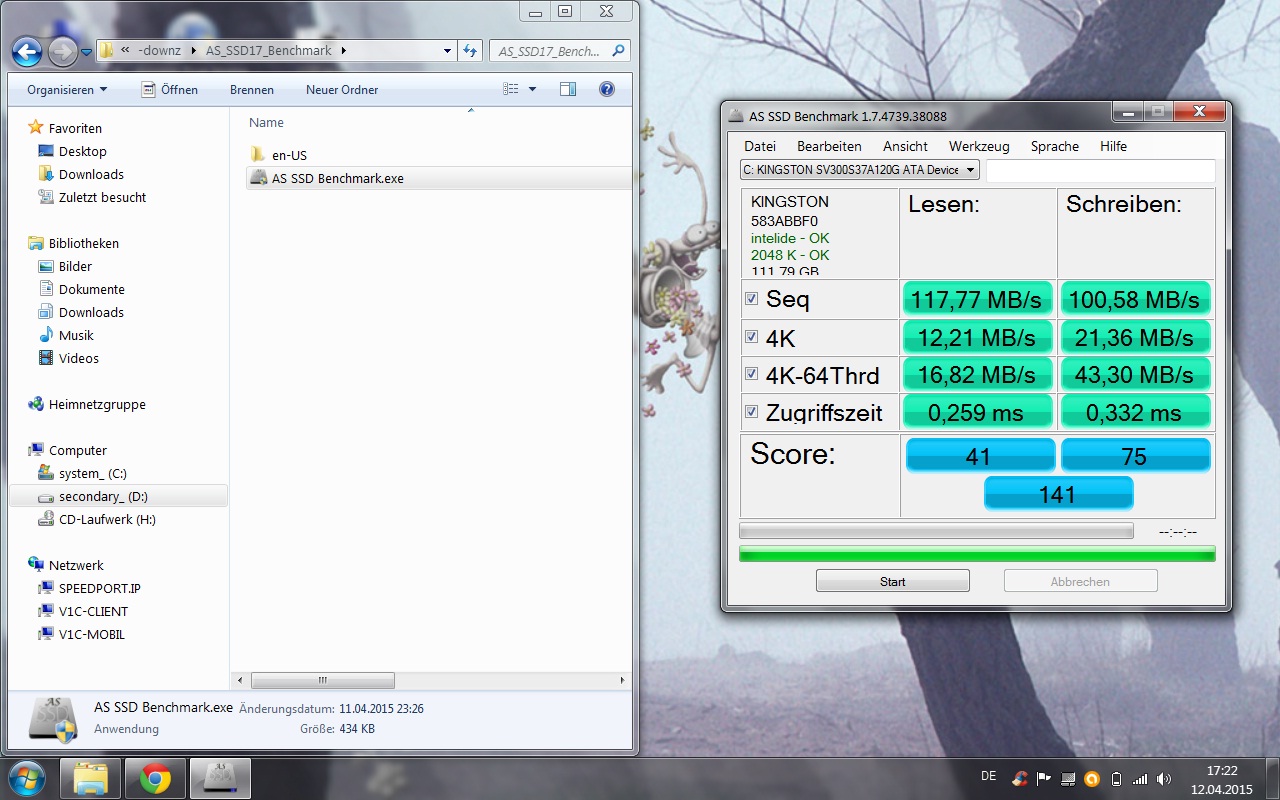
Task: Open Downloads under Favoriten
Action: [x=91, y=174]
